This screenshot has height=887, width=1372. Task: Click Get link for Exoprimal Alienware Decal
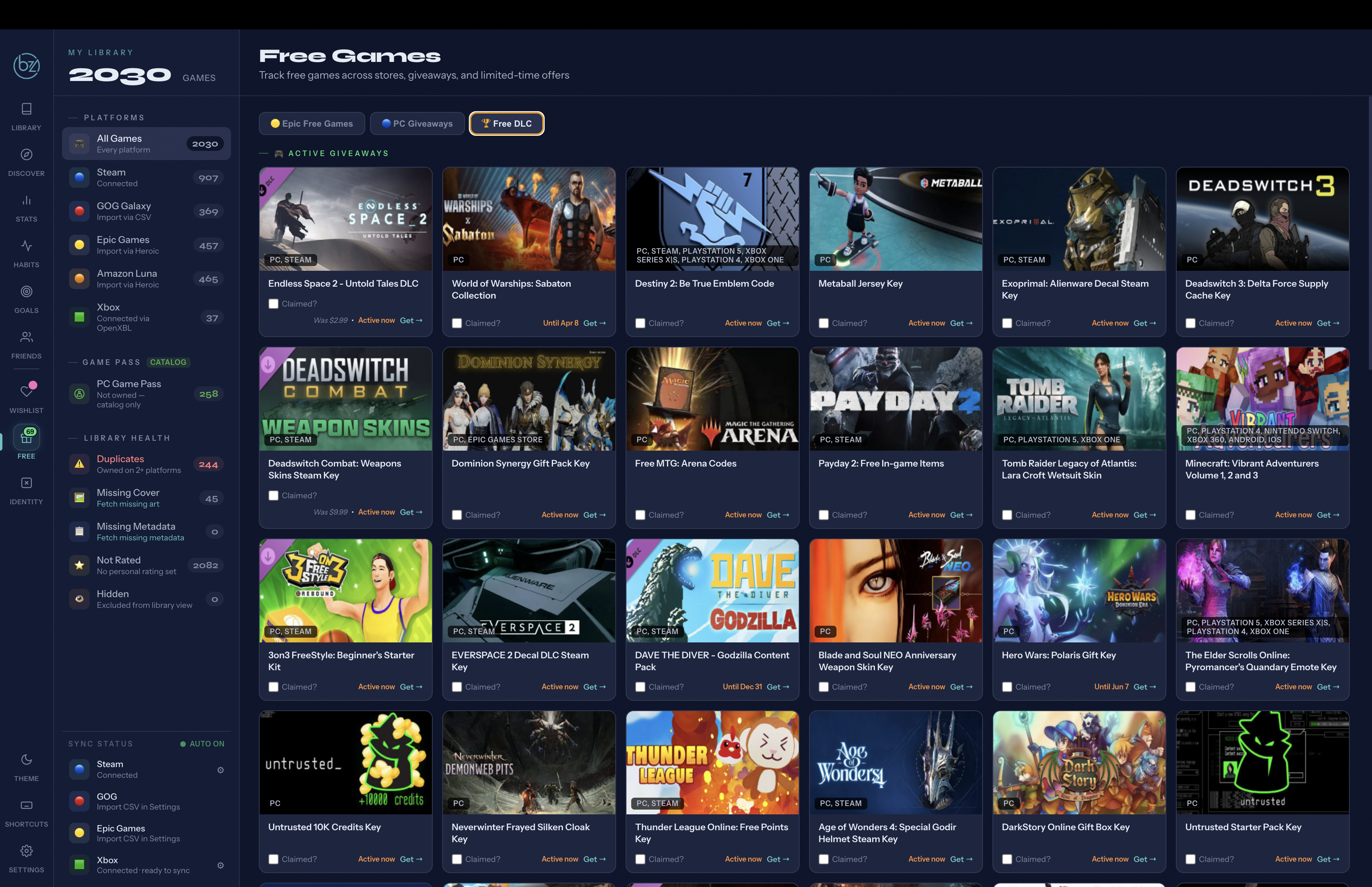(1145, 323)
